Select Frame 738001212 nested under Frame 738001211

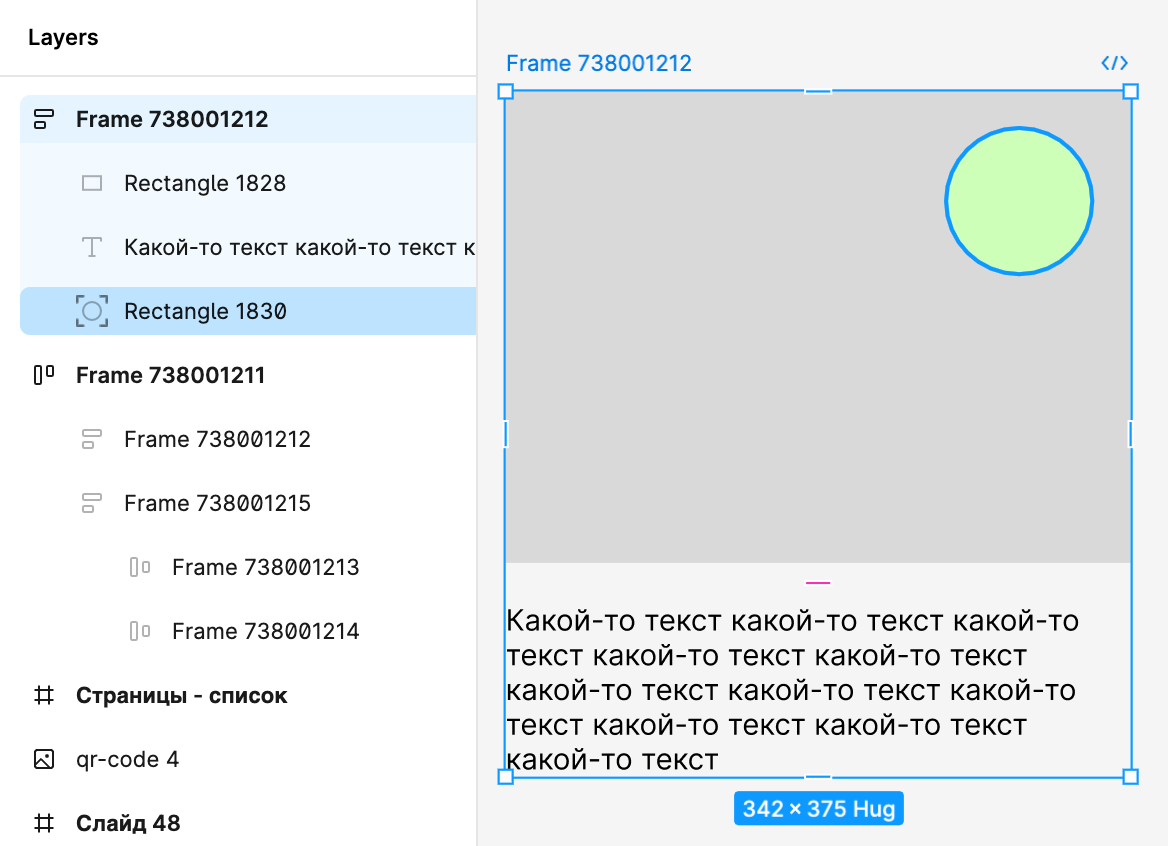[217, 440]
